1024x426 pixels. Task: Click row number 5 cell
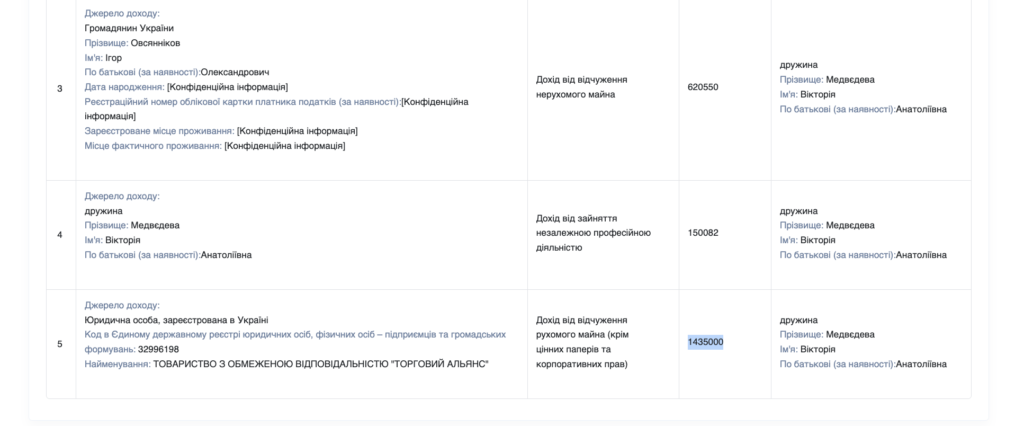(60, 344)
